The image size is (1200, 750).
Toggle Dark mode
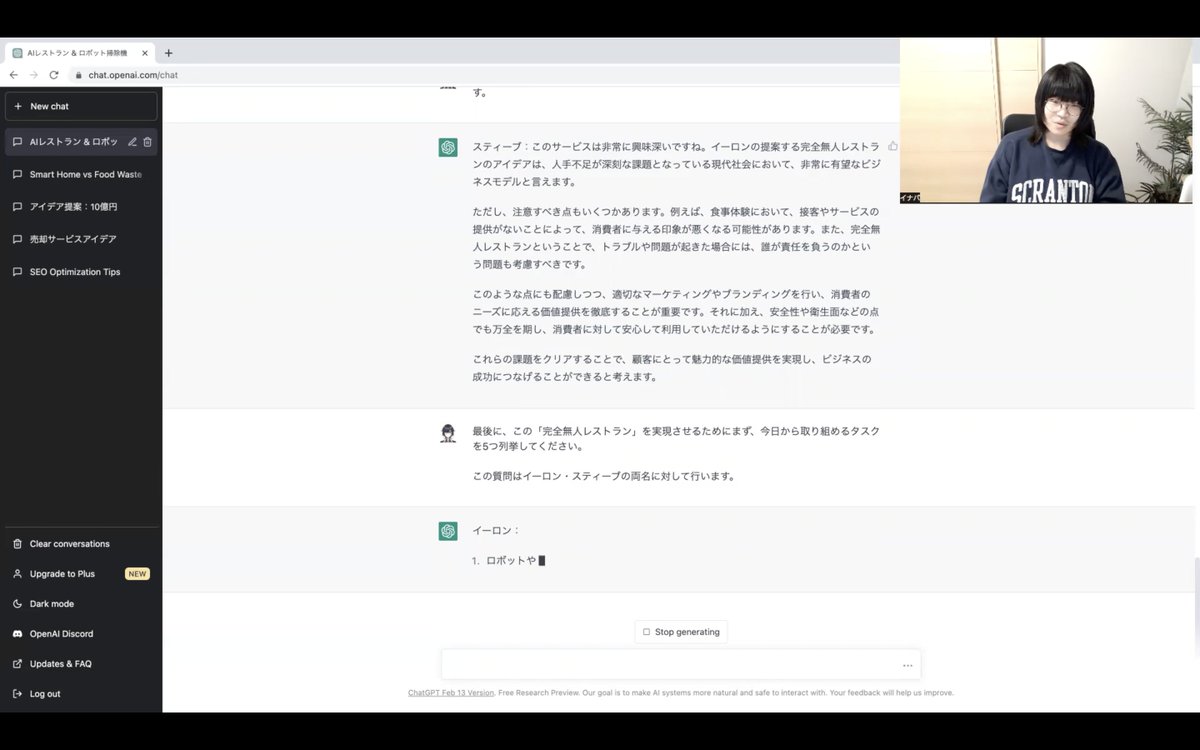pos(81,604)
